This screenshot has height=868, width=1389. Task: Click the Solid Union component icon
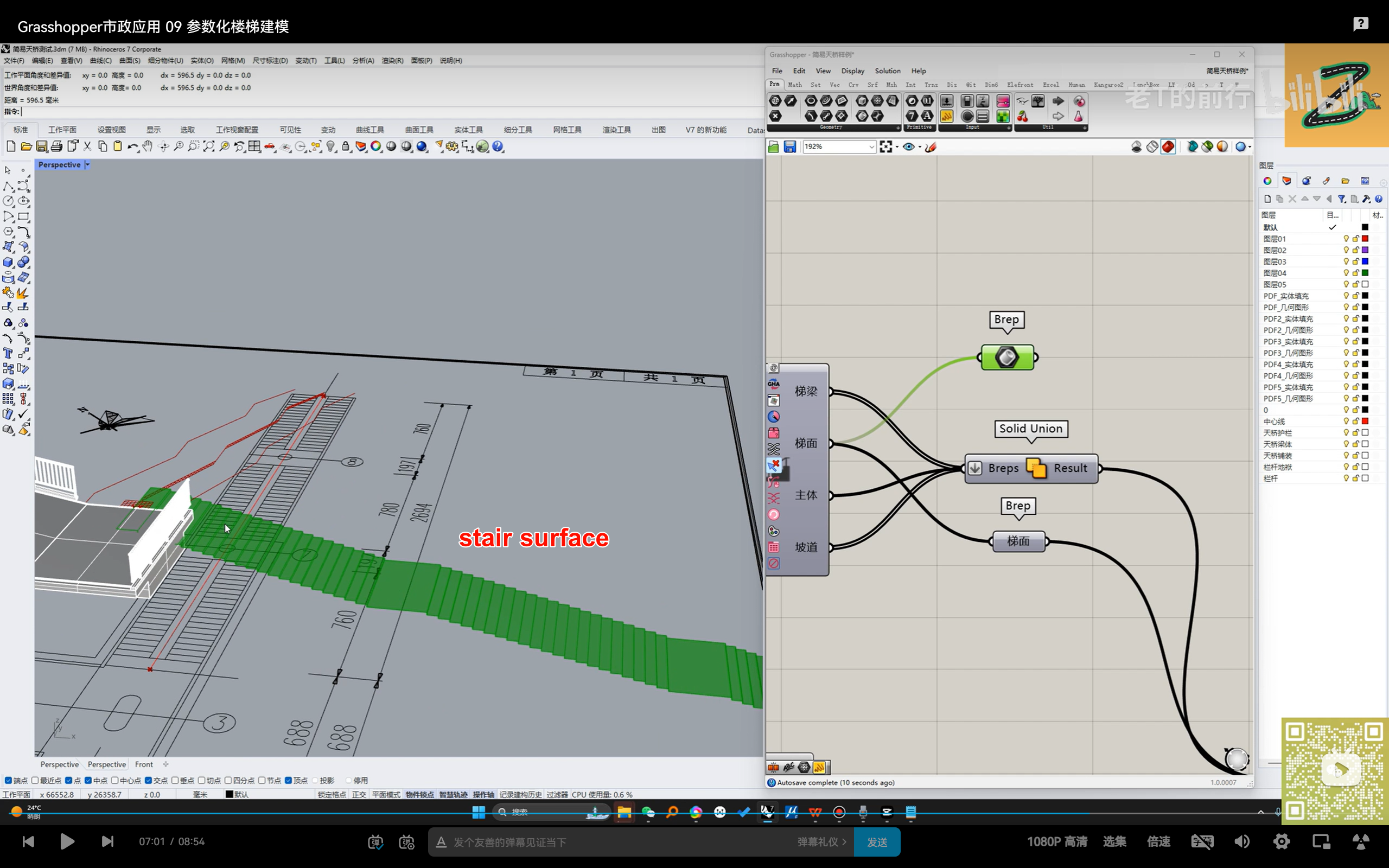pos(1036,468)
